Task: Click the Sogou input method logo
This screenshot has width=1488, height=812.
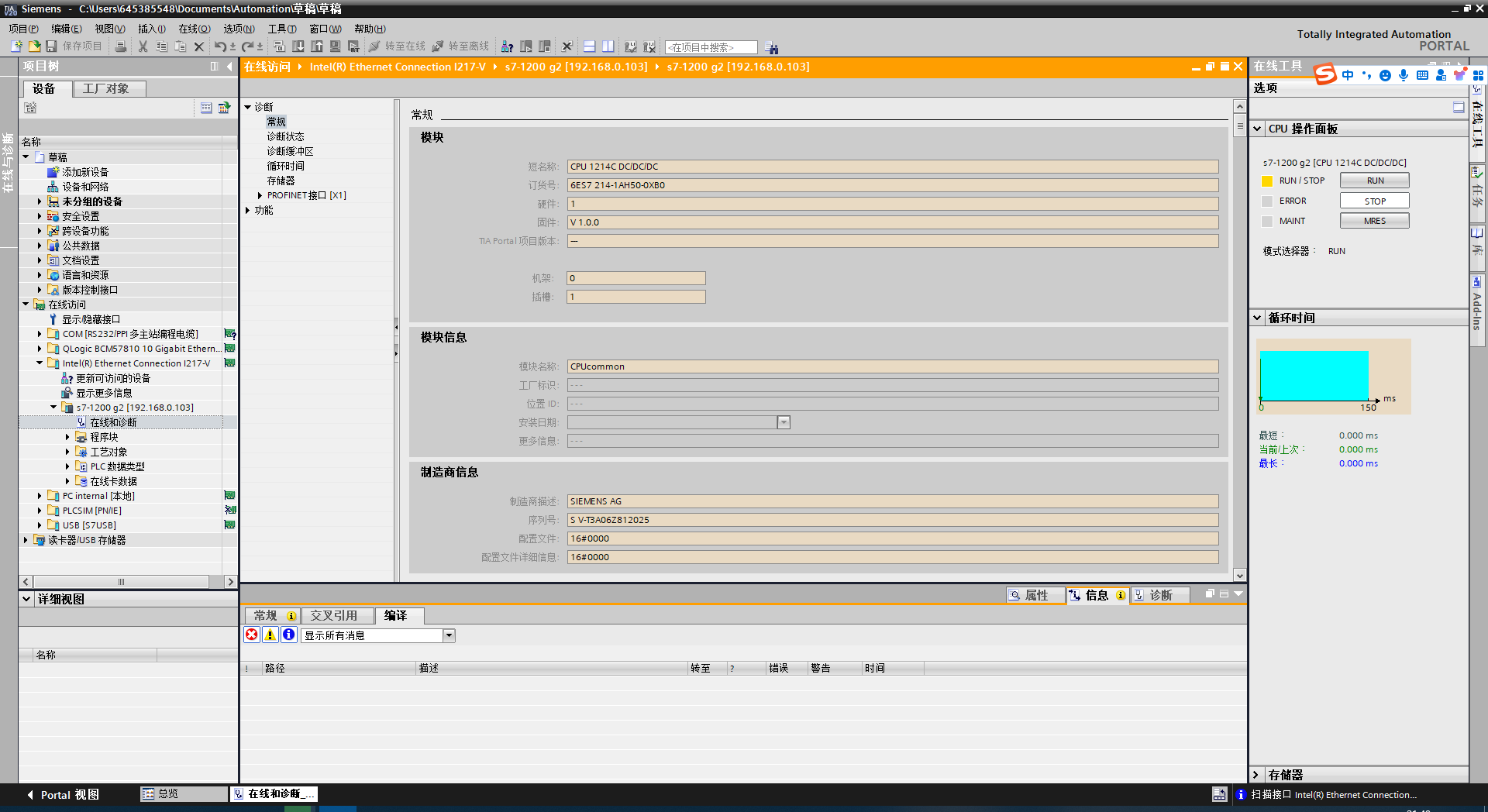Action: point(1326,74)
